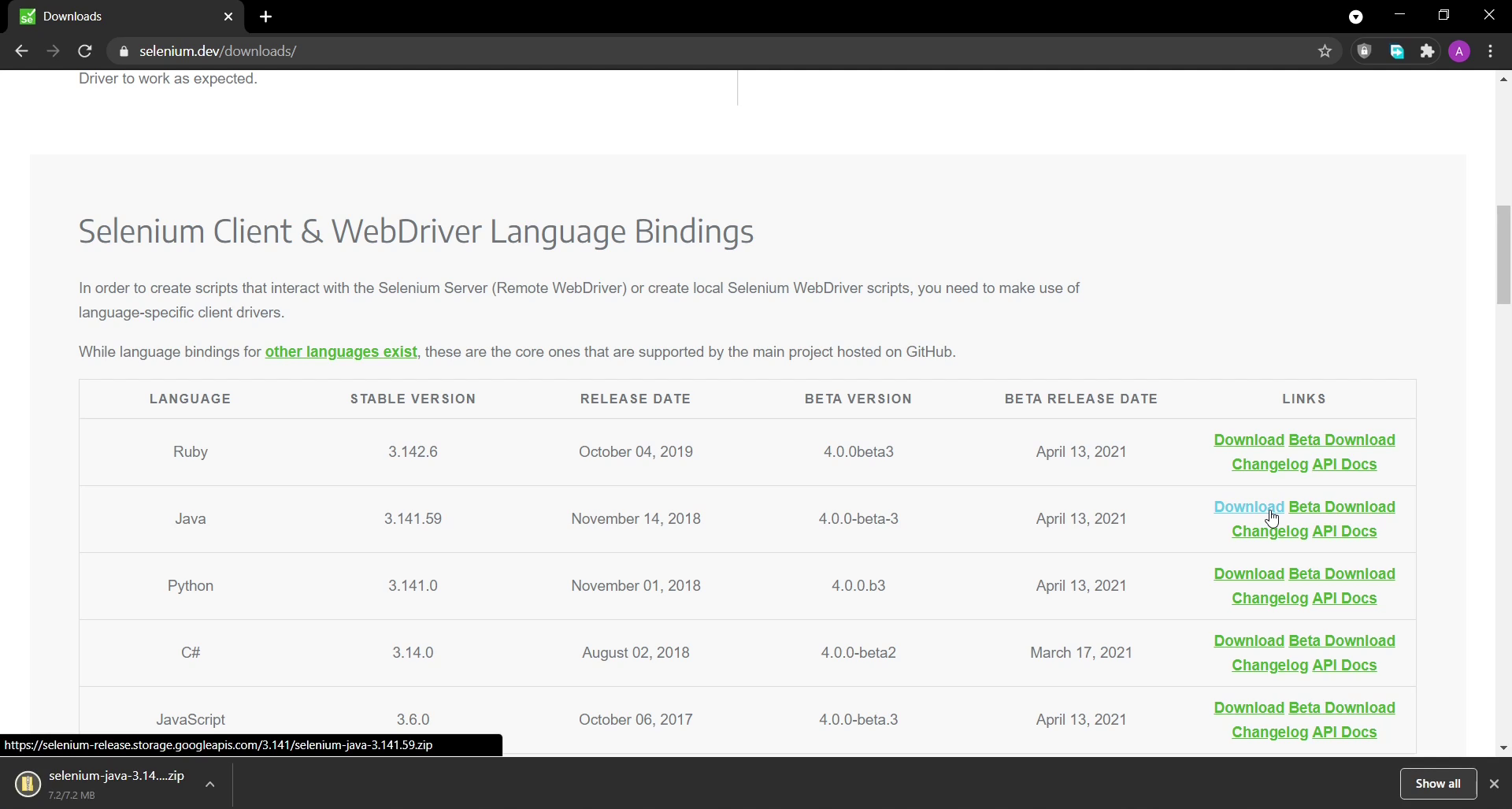Open the blue translate extension icon
The width and height of the screenshot is (1512, 809).
1397,51
